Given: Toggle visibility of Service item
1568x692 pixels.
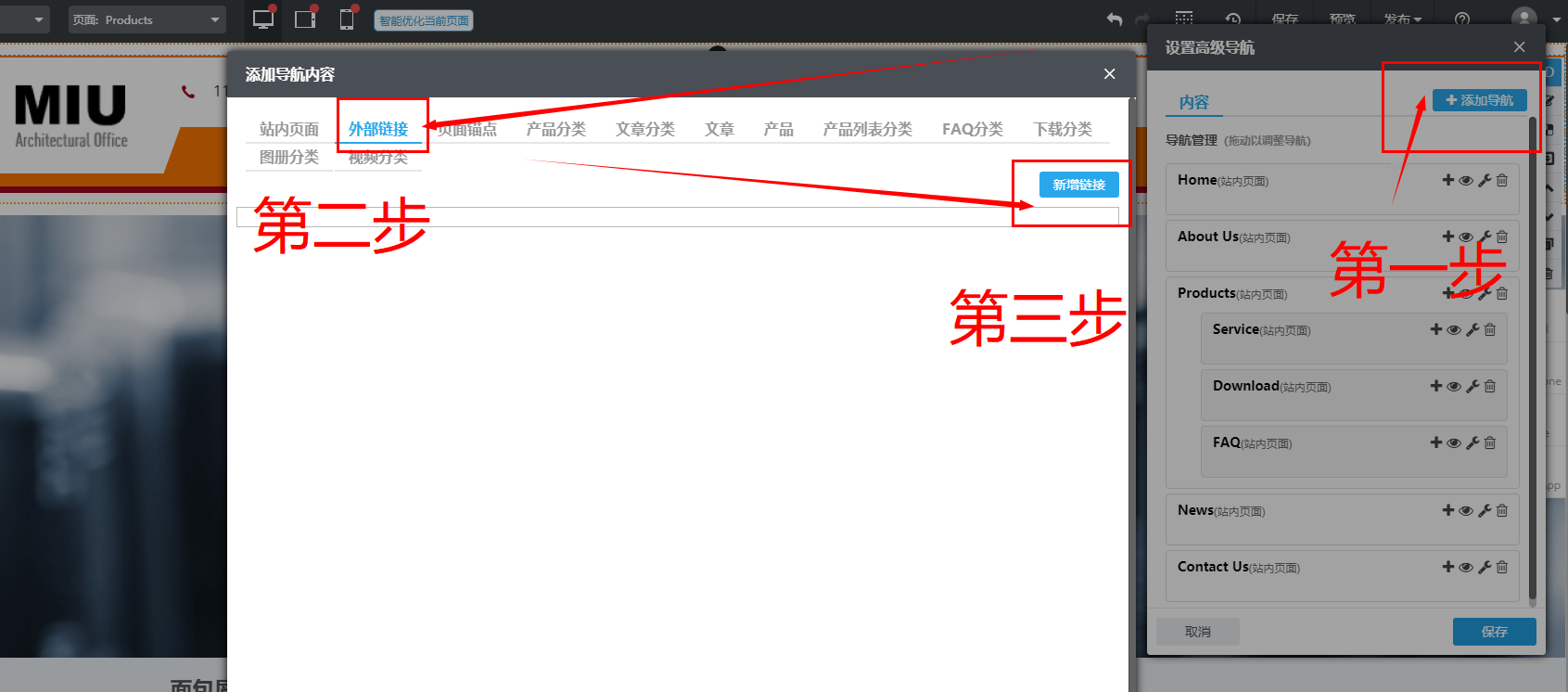Looking at the screenshot, I should pos(1454,330).
